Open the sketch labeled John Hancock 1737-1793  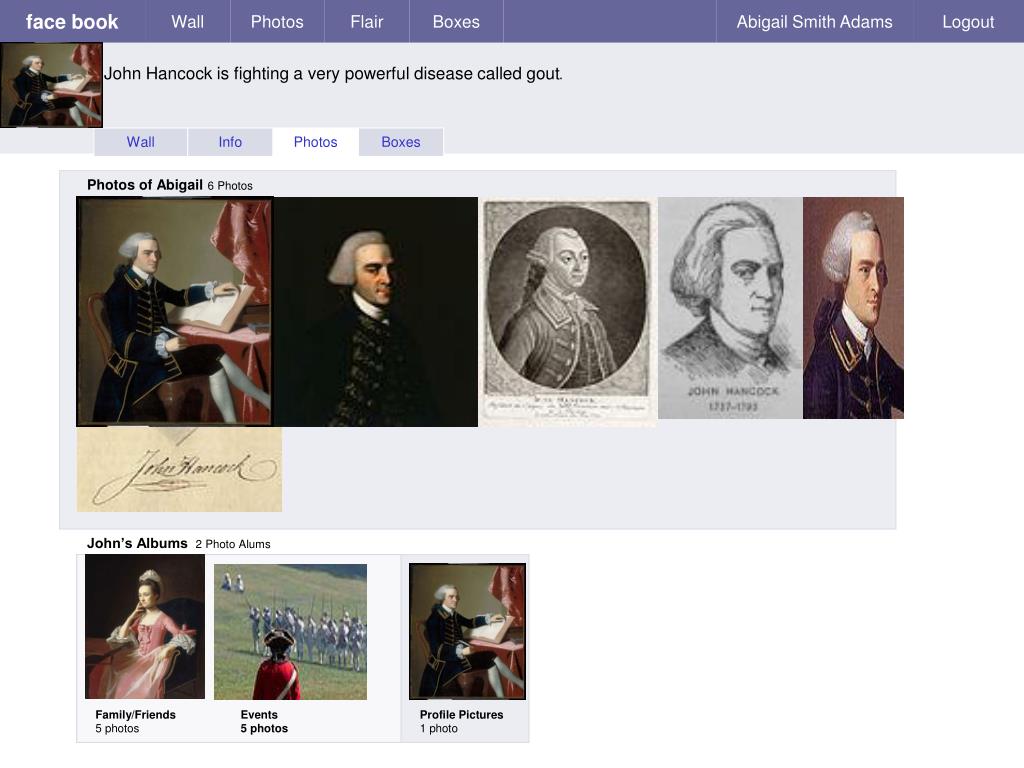[x=730, y=308]
